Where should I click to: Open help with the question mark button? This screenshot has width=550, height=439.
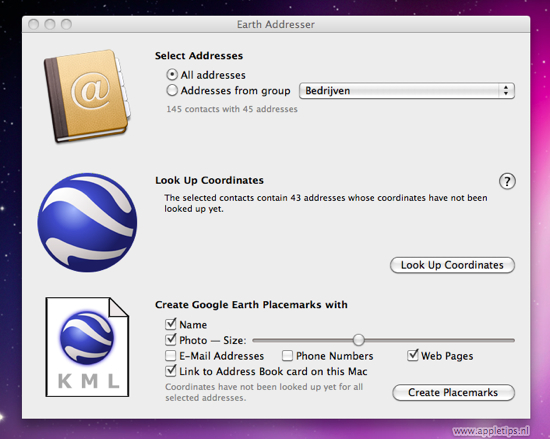pos(507,181)
